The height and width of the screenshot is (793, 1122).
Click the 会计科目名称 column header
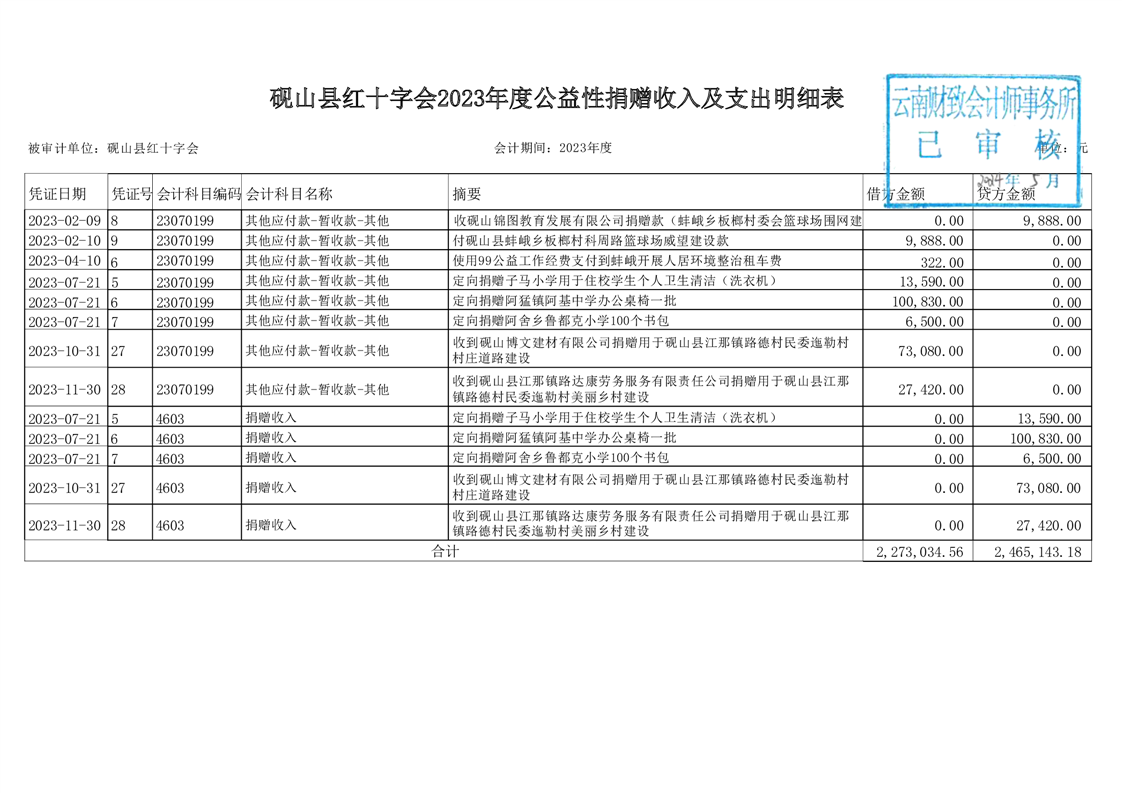point(289,194)
